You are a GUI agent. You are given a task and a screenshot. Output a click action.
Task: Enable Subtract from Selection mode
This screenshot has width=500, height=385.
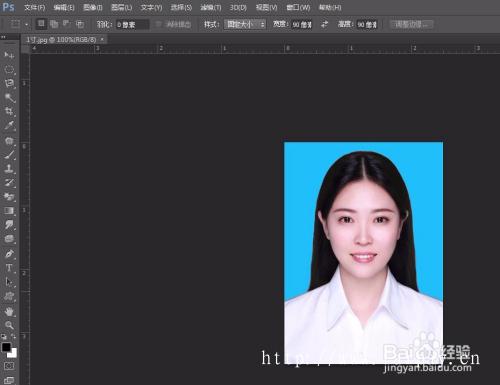67,24
